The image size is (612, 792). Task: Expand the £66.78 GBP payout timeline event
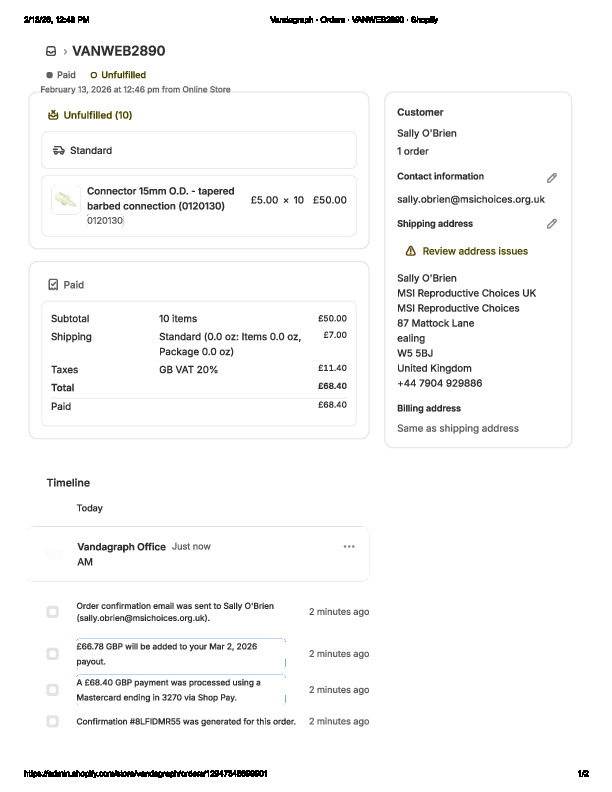[180, 654]
